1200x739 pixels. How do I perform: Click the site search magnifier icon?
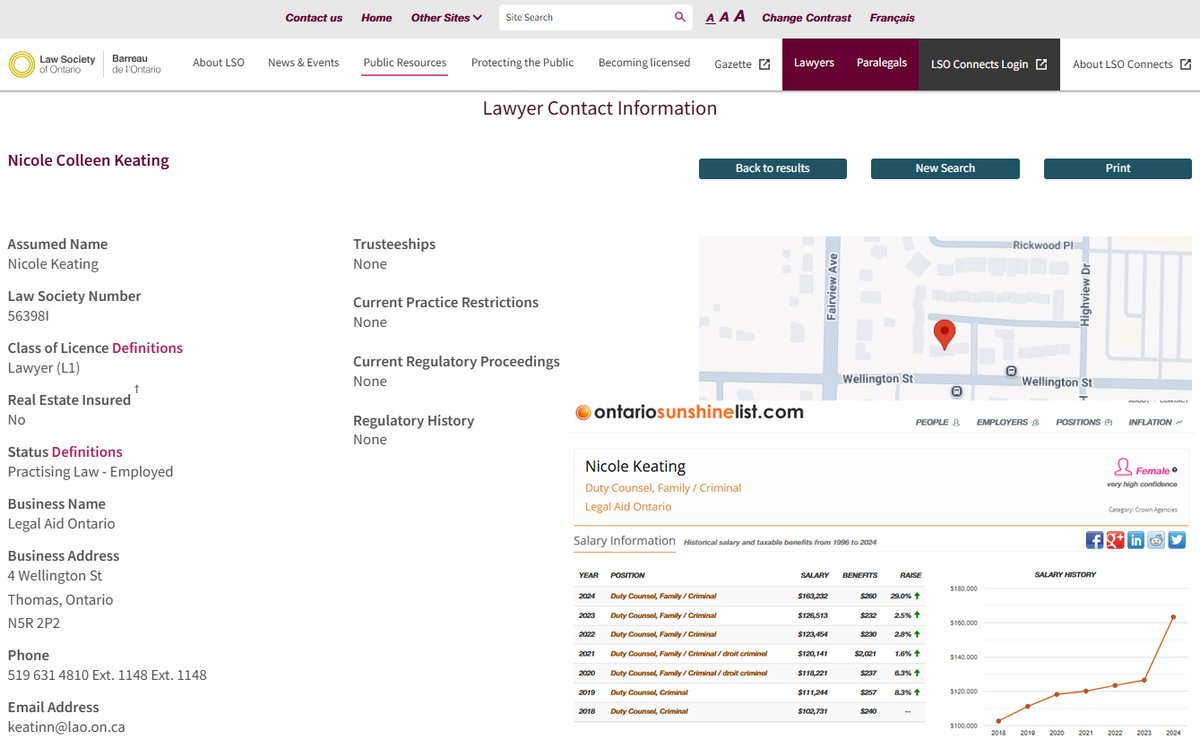click(x=680, y=17)
